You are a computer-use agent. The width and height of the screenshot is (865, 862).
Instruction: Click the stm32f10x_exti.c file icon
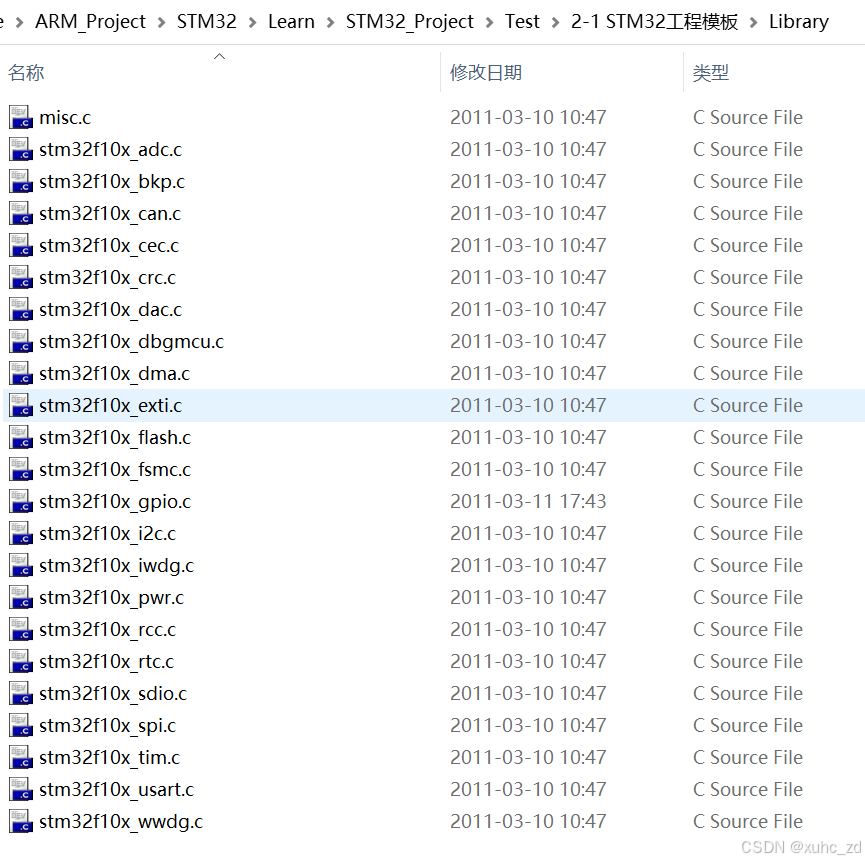(x=21, y=405)
